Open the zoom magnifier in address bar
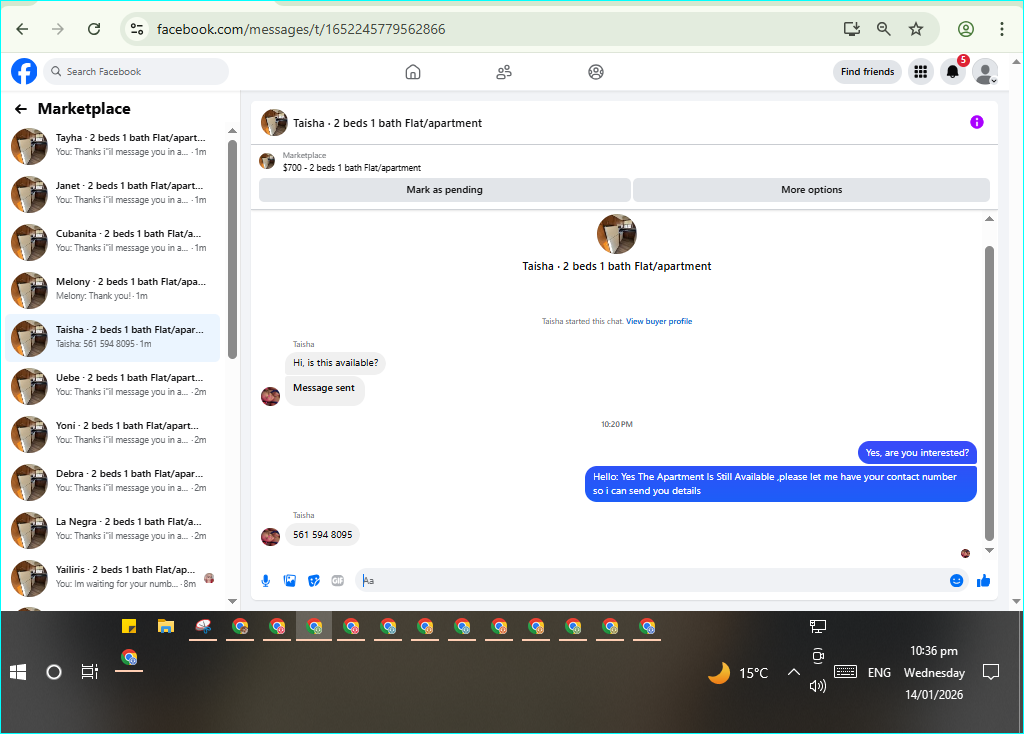 pyautogui.click(x=884, y=29)
